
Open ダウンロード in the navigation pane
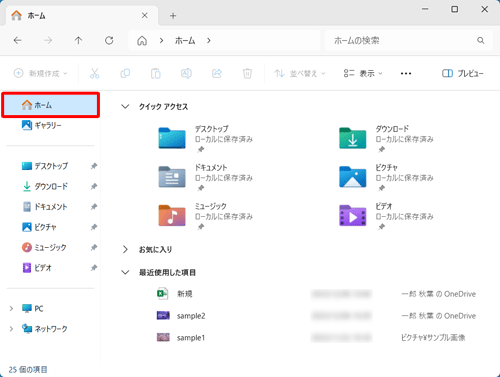[45, 186]
